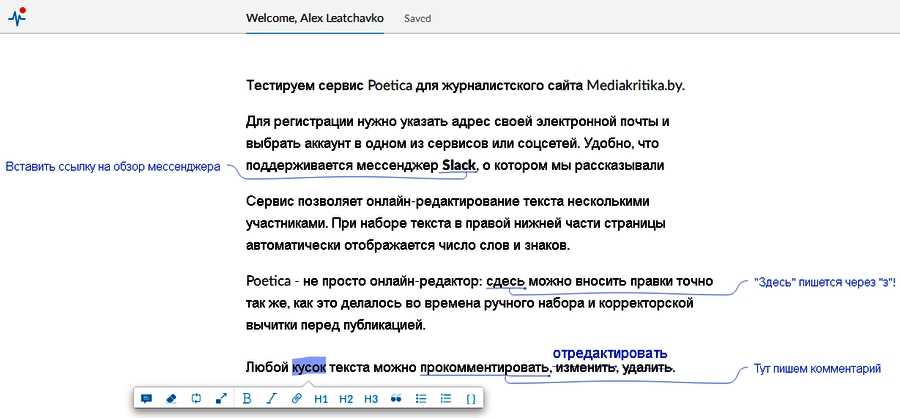This screenshot has height=418, width=900.
Task: Apply H1 heading style
Action: coord(321,398)
